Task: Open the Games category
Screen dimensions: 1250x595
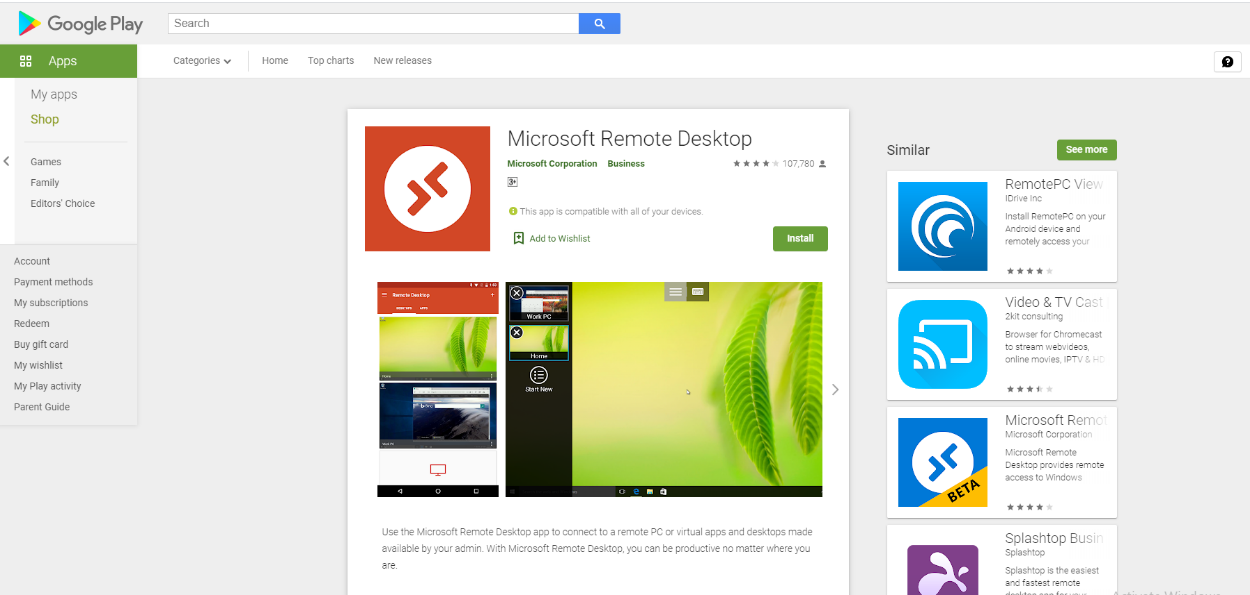Action: click(x=46, y=162)
